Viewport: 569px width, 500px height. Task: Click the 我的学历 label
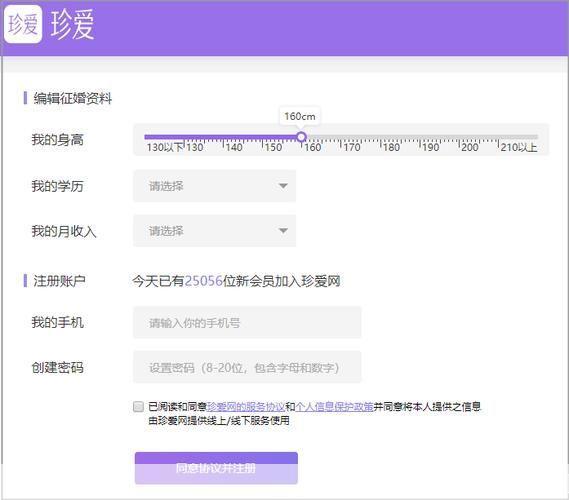[x=57, y=186]
